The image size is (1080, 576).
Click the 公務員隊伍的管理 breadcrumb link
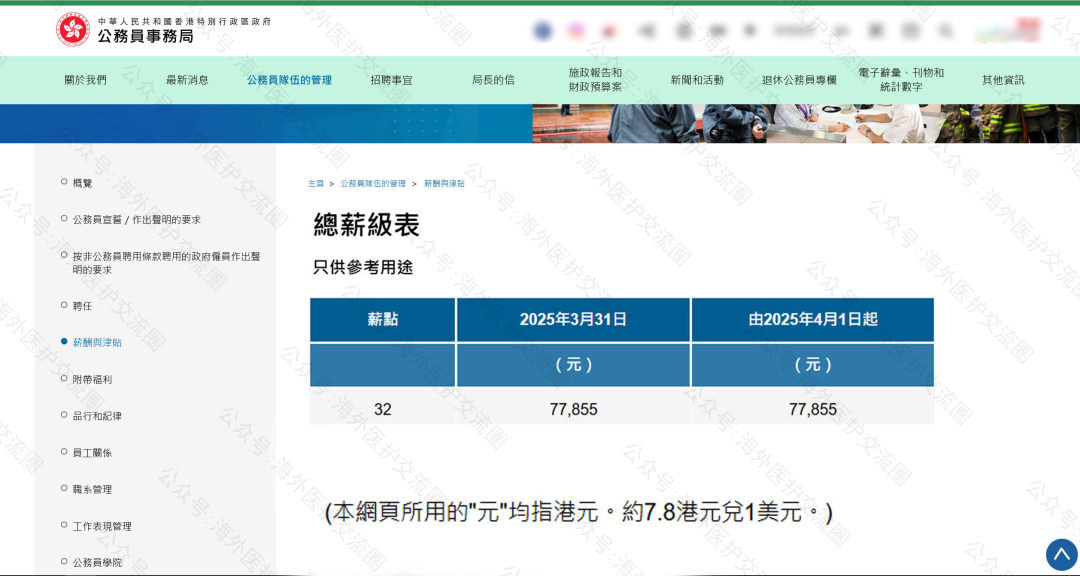tap(373, 184)
